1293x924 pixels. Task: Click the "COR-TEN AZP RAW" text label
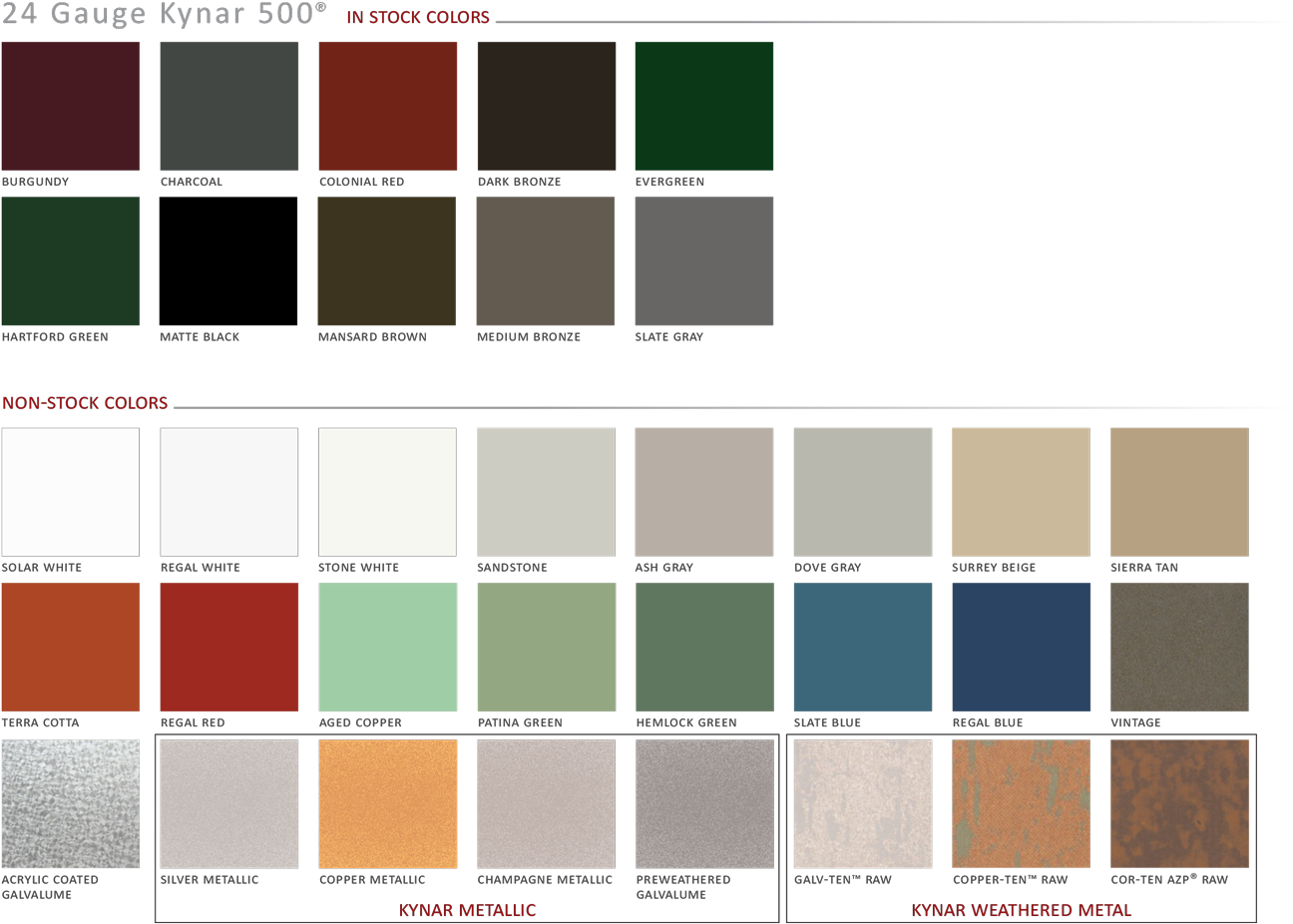1169,879
